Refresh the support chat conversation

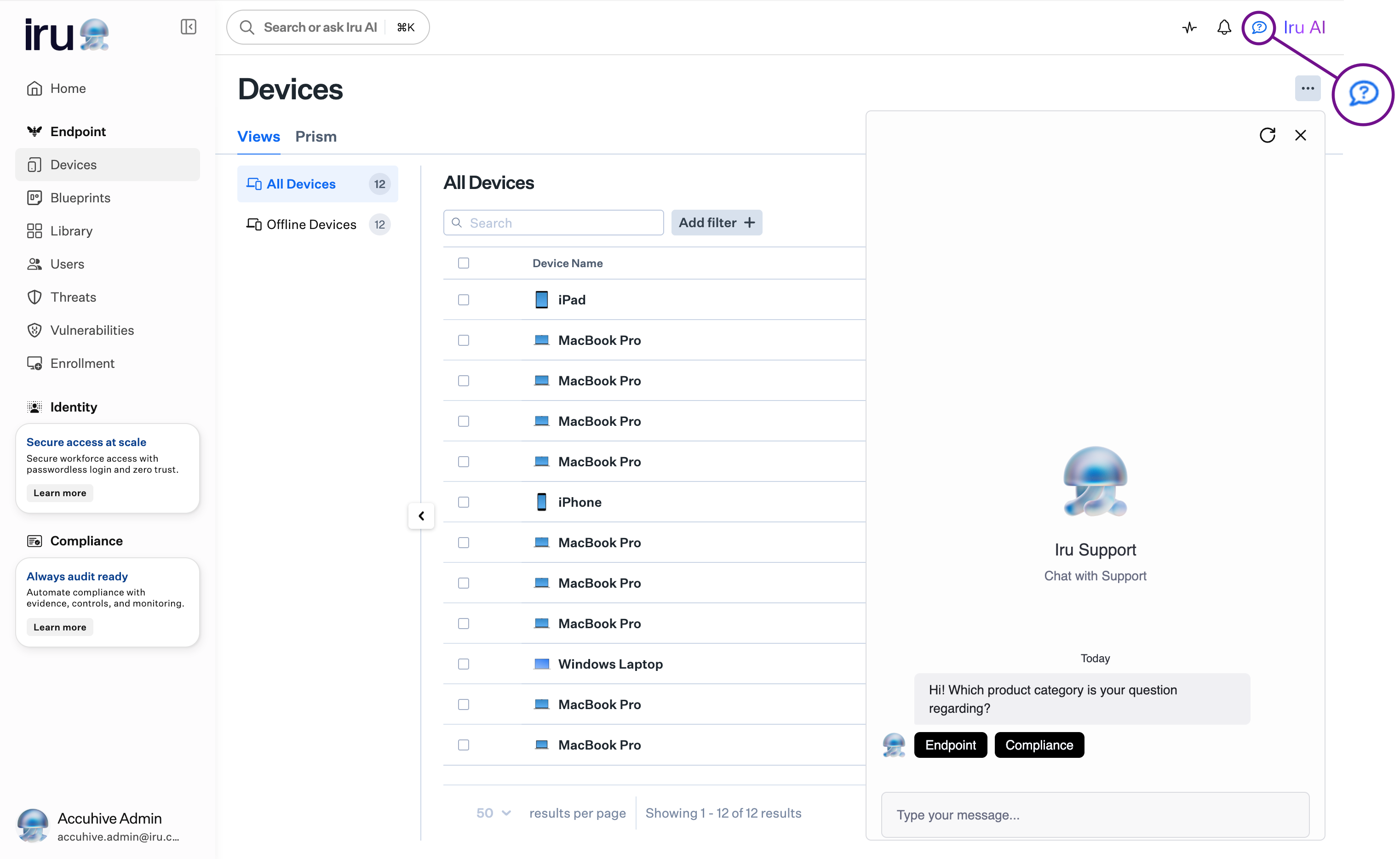[x=1267, y=135]
